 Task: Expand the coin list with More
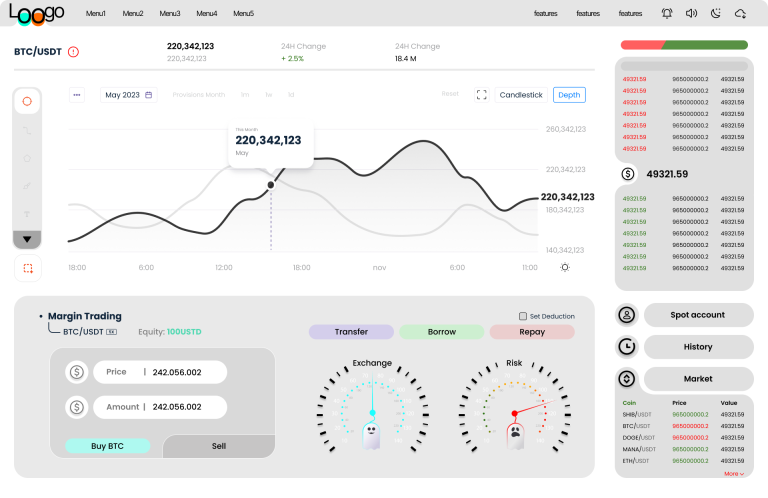(734, 474)
